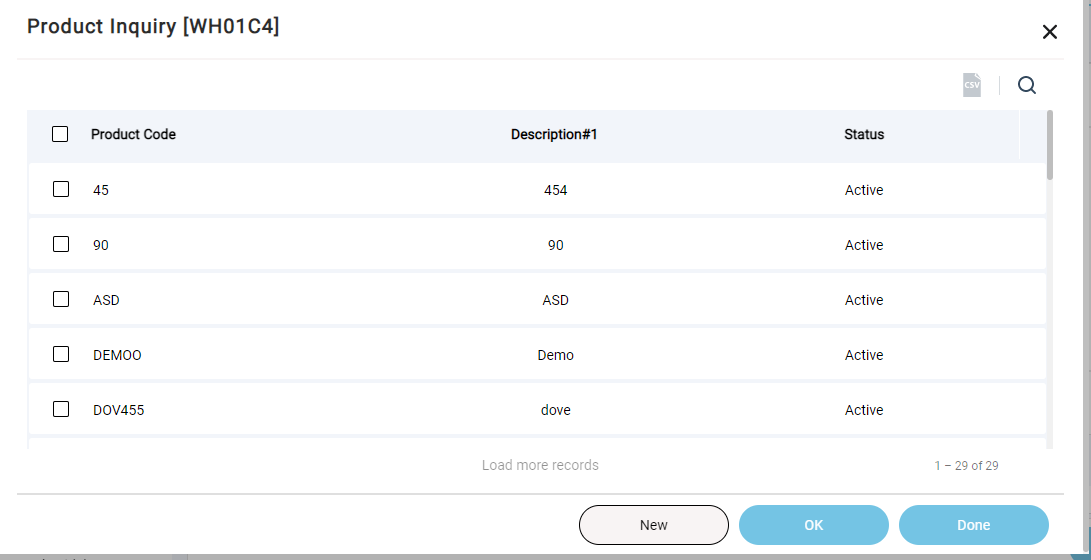Image resolution: width=1091 pixels, height=560 pixels.
Task: Open search with the magnifier icon
Action: coord(1027,86)
